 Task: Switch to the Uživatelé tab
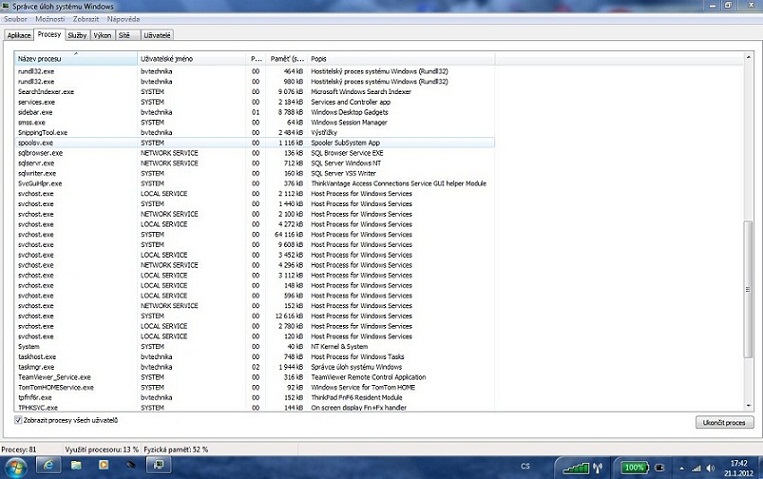click(x=157, y=35)
